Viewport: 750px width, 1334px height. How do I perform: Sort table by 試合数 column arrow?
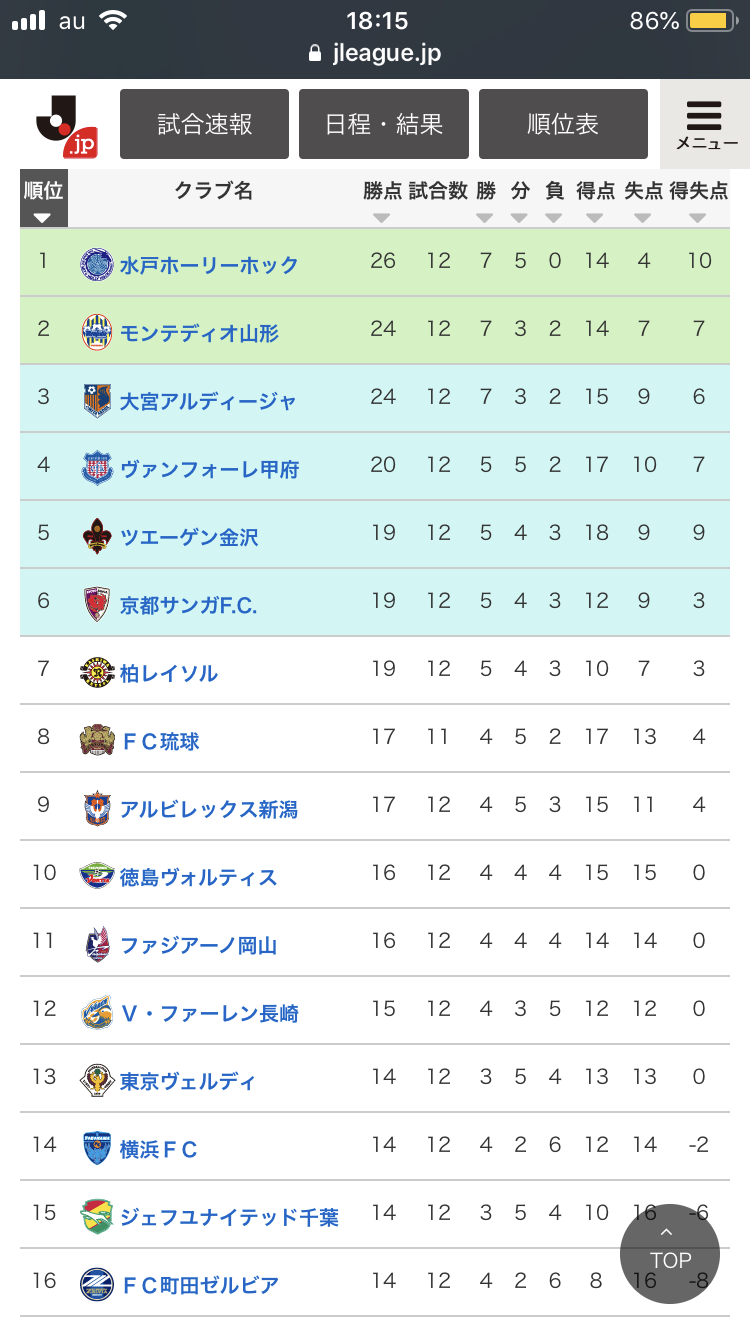click(437, 218)
